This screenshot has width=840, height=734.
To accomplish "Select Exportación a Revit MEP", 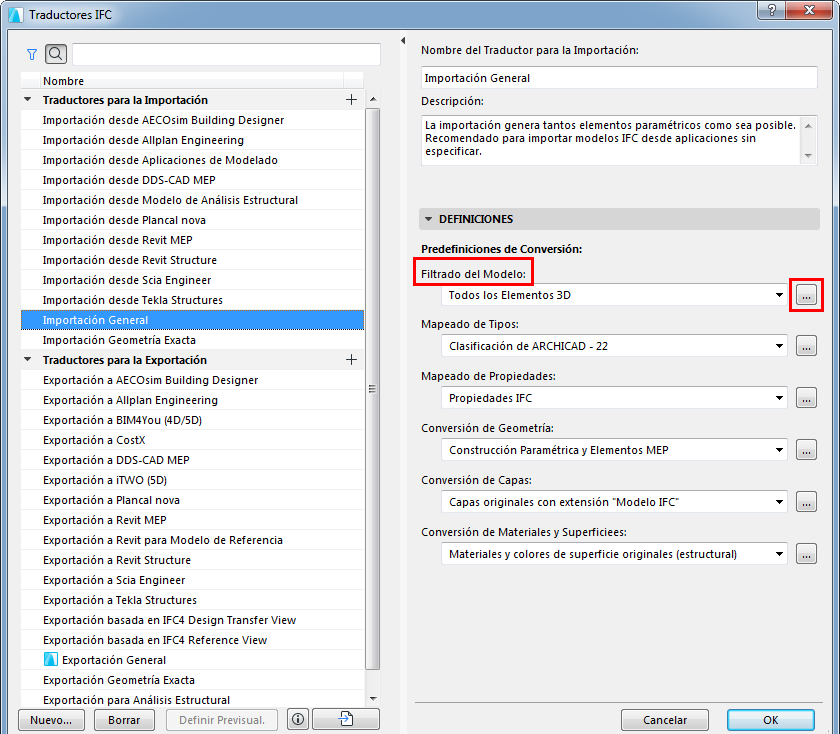I will point(192,520).
